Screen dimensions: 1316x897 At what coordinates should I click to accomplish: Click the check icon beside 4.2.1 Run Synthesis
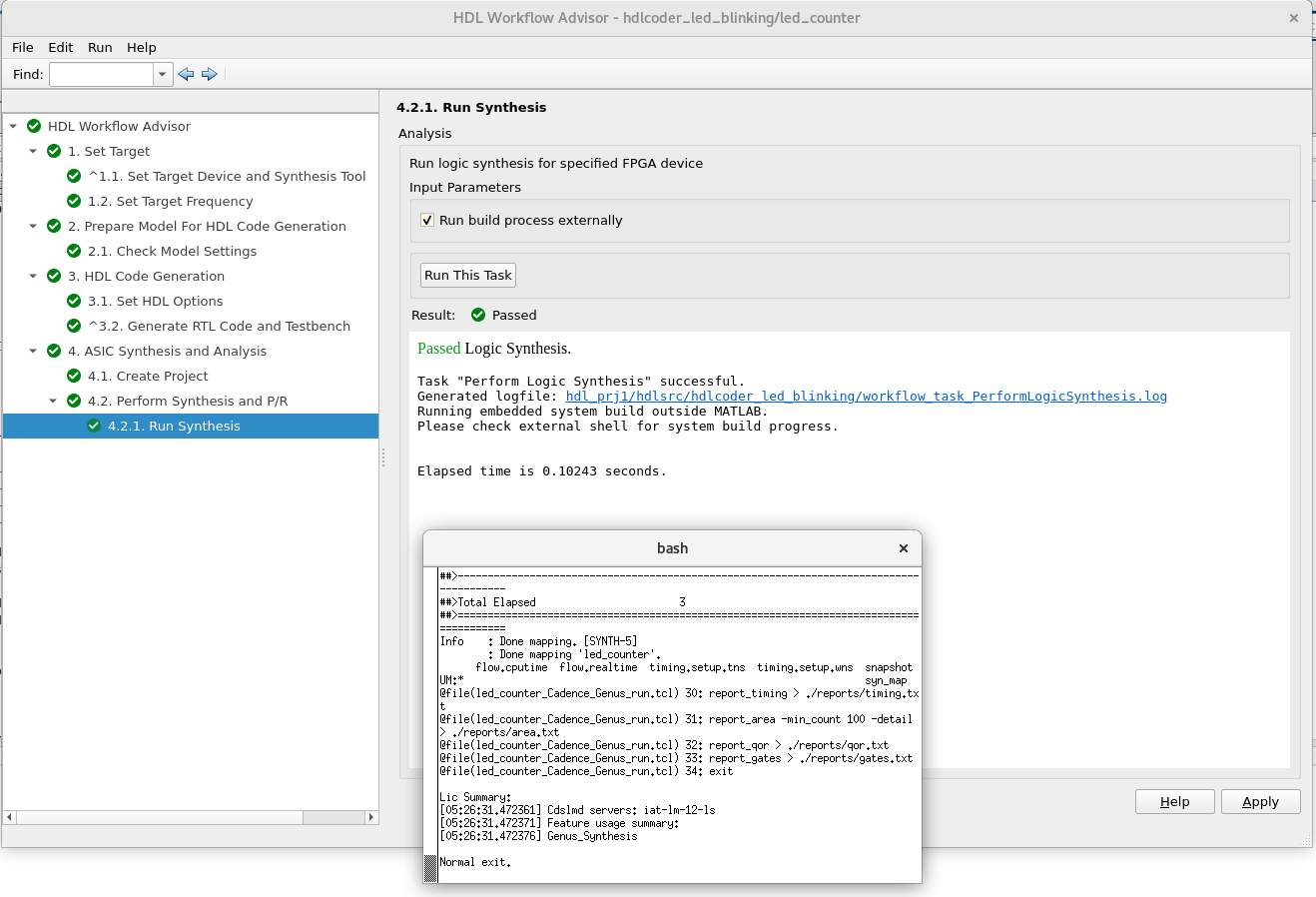pyautogui.click(x=93, y=426)
